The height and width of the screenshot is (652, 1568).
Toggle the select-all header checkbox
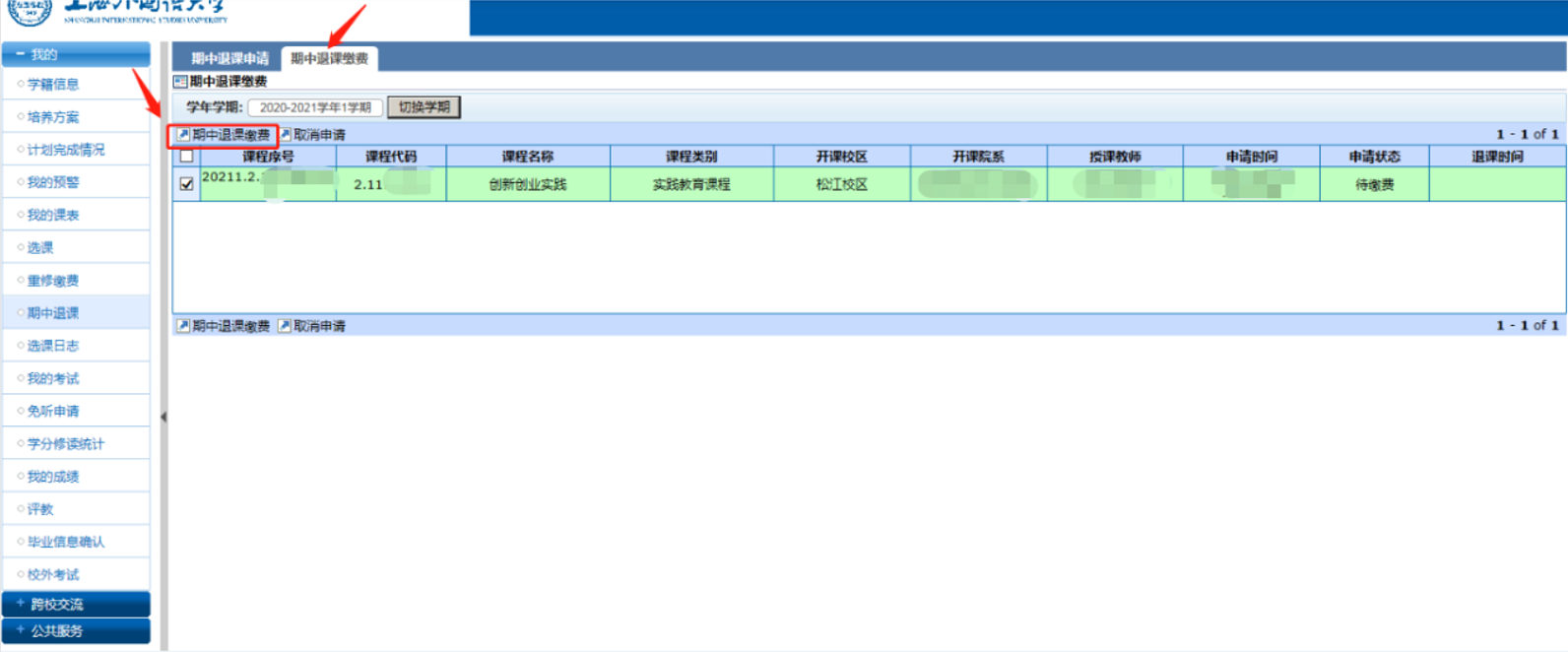coord(186,157)
